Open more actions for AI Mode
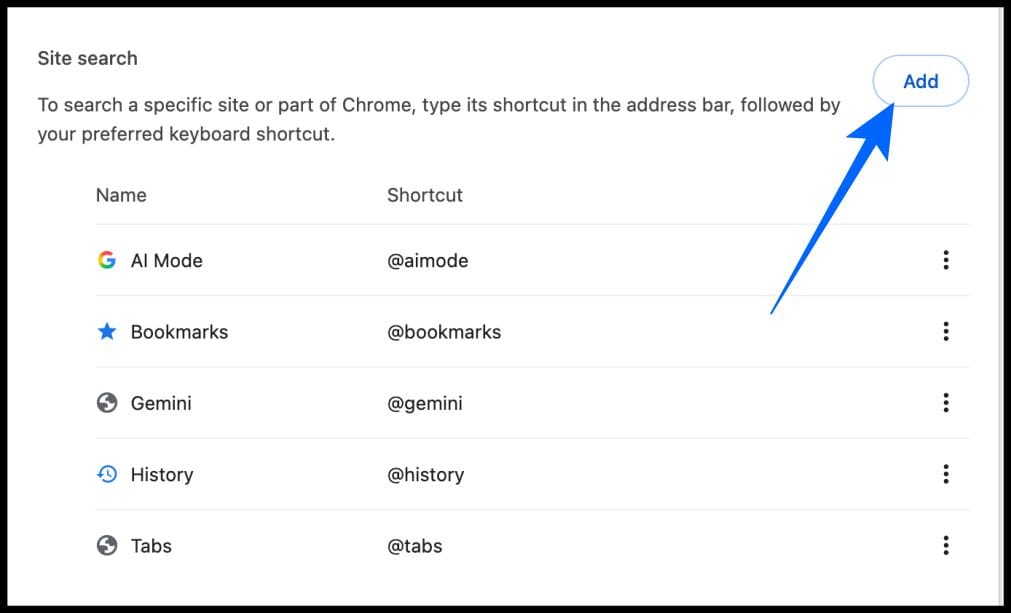1011x613 pixels. [x=945, y=260]
